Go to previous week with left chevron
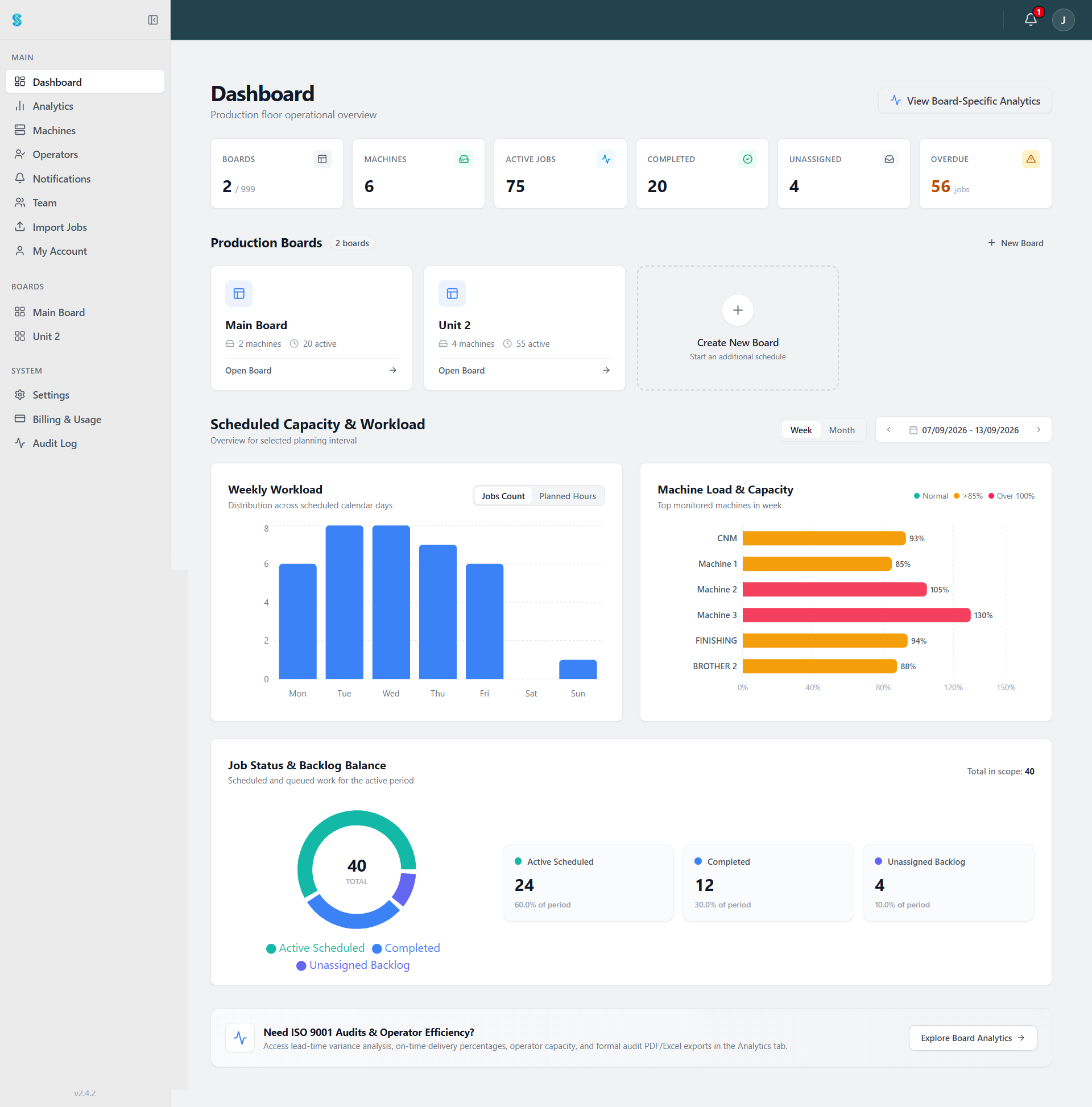The width and height of the screenshot is (1092, 1107). [x=888, y=430]
